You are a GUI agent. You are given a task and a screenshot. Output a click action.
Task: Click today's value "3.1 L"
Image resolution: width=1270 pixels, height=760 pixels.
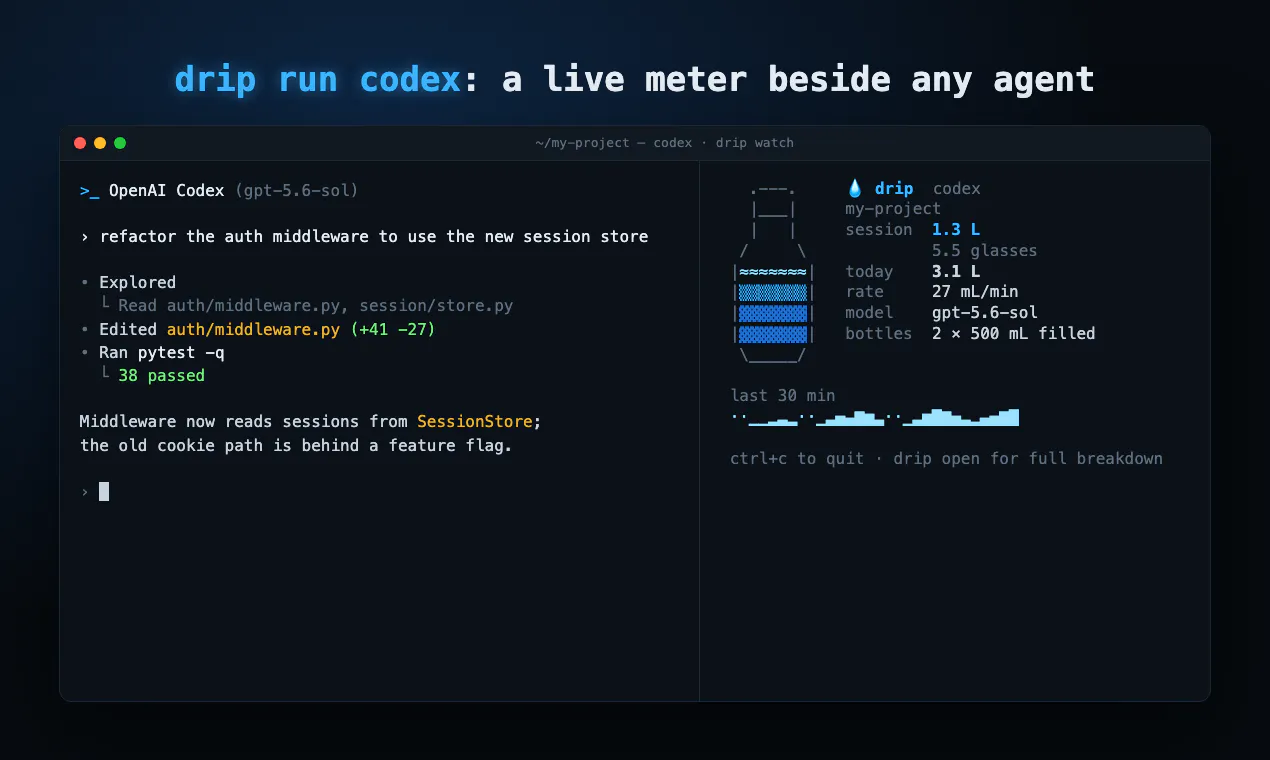956,271
